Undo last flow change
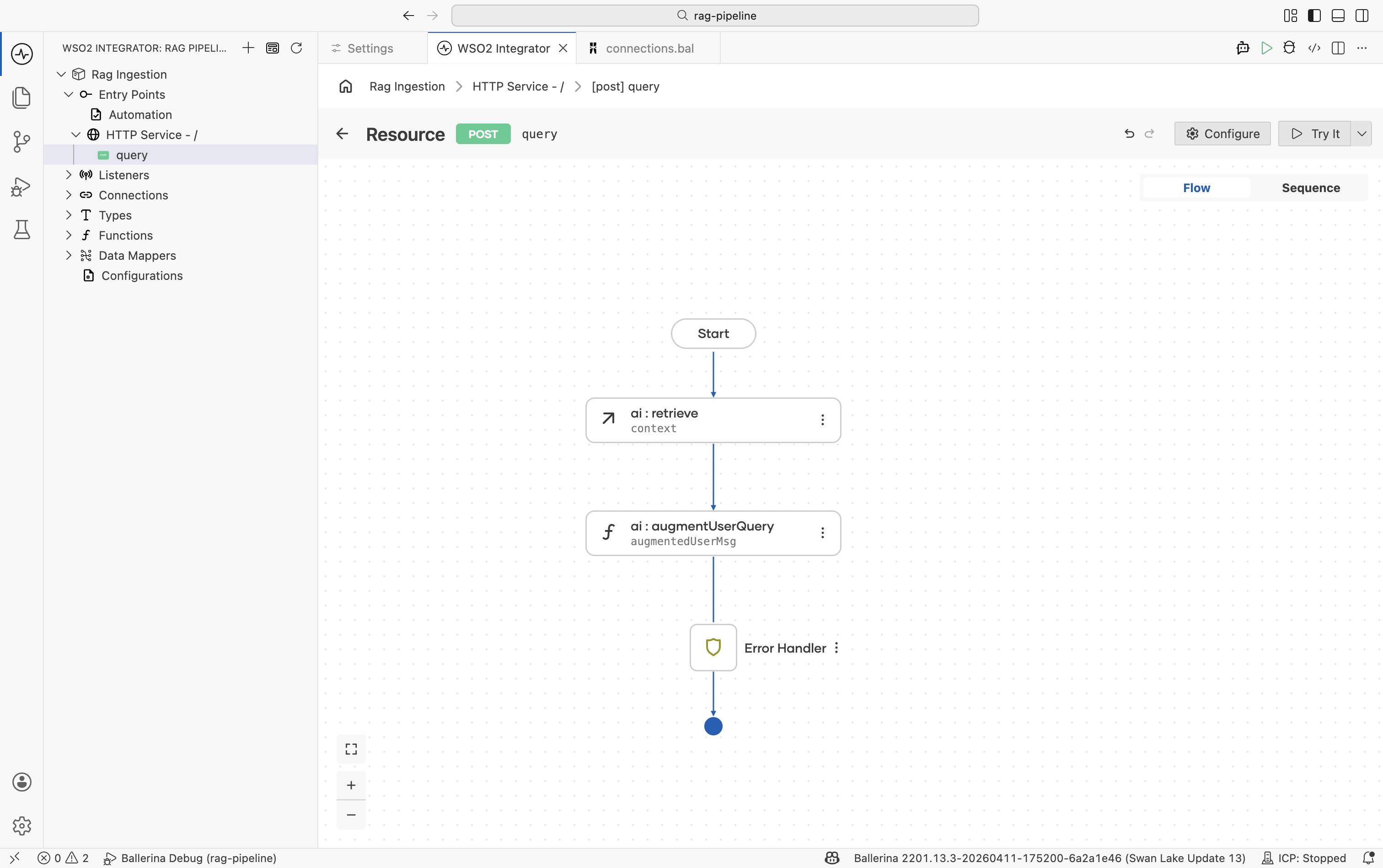The height and width of the screenshot is (868, 1383). [1129, 134]
